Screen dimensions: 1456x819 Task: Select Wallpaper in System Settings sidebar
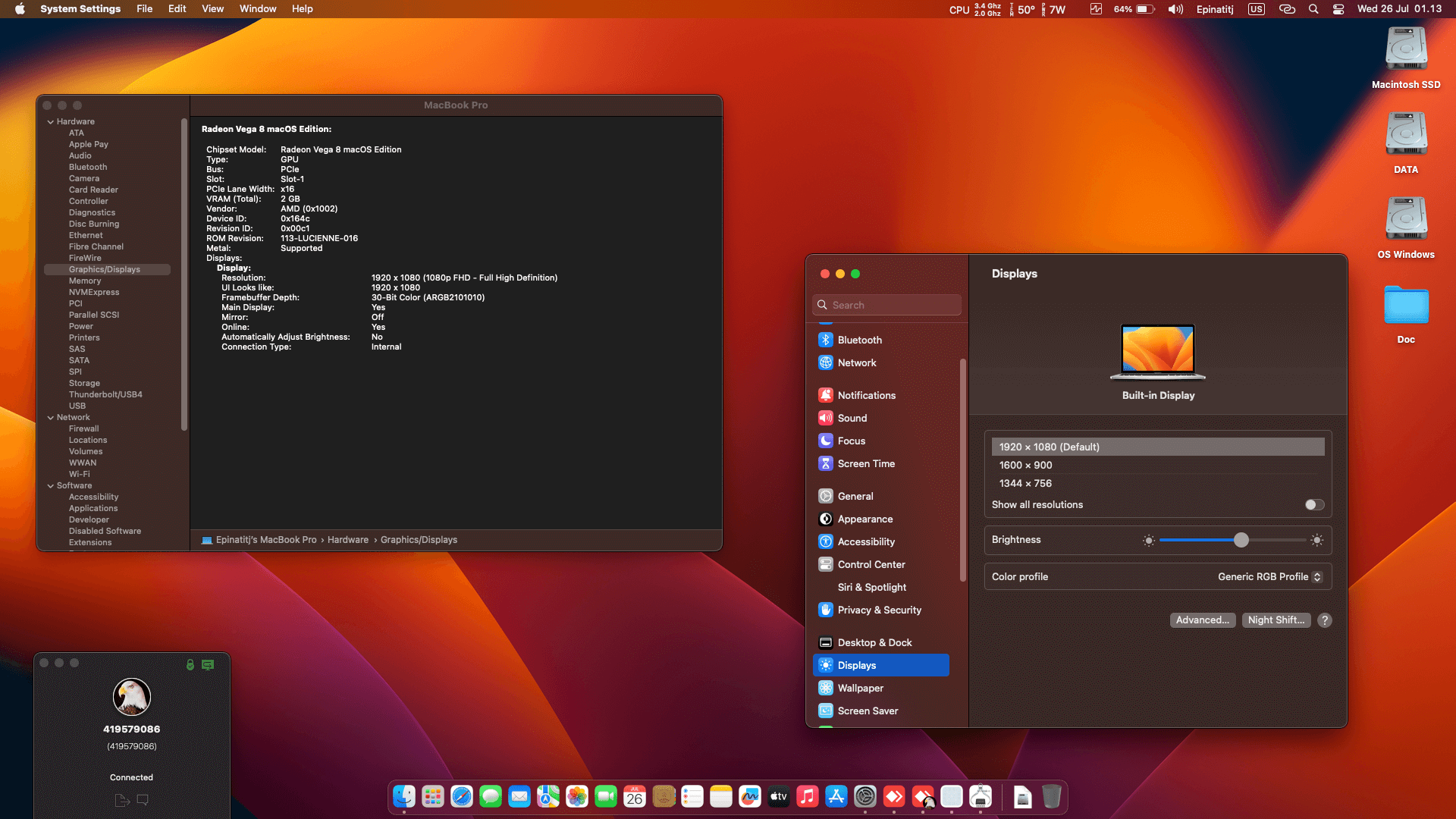click(x=861, y=688)
